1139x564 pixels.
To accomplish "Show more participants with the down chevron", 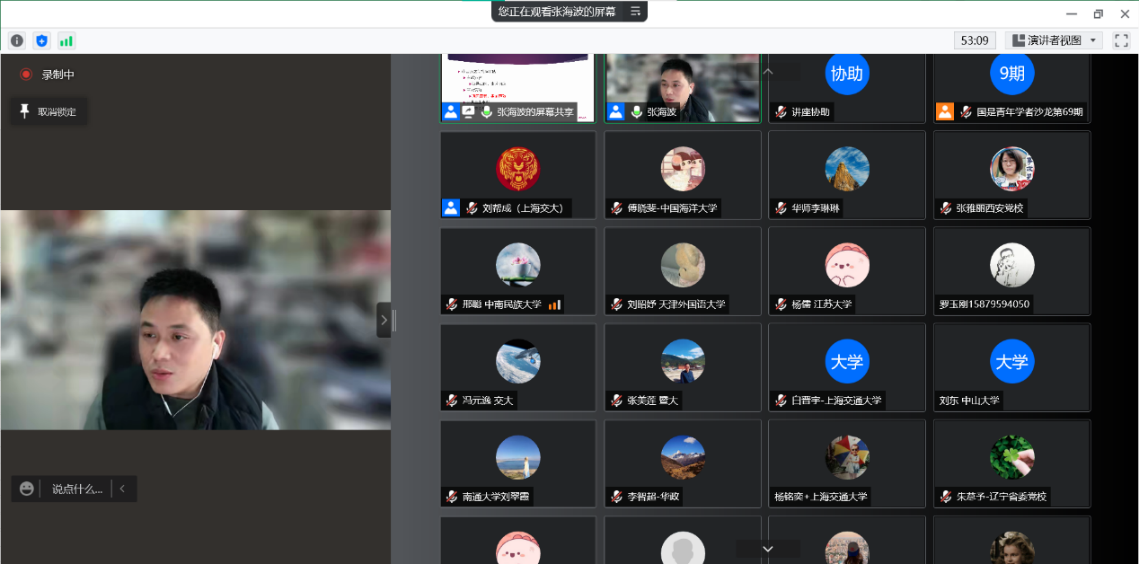I will [768, 549].
